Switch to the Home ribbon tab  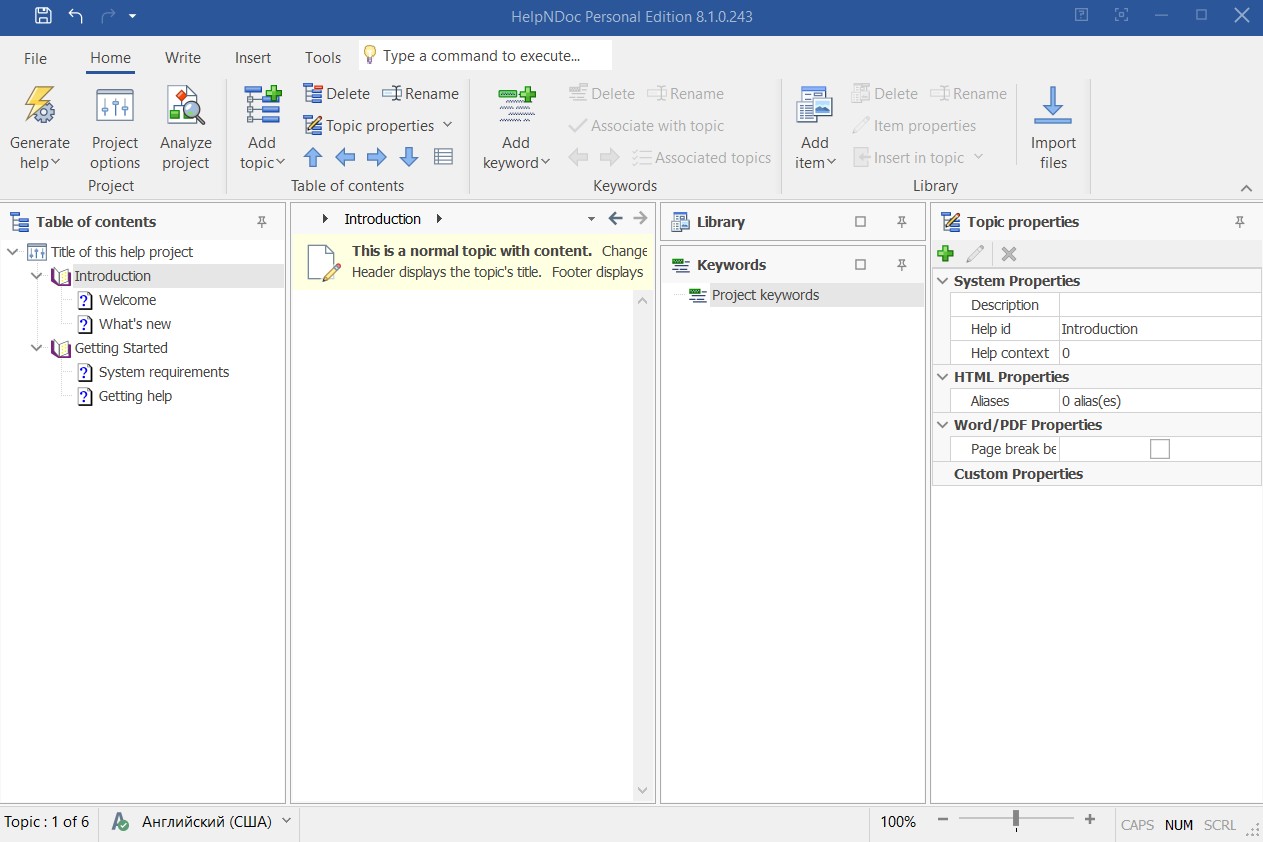pos(110,58)
